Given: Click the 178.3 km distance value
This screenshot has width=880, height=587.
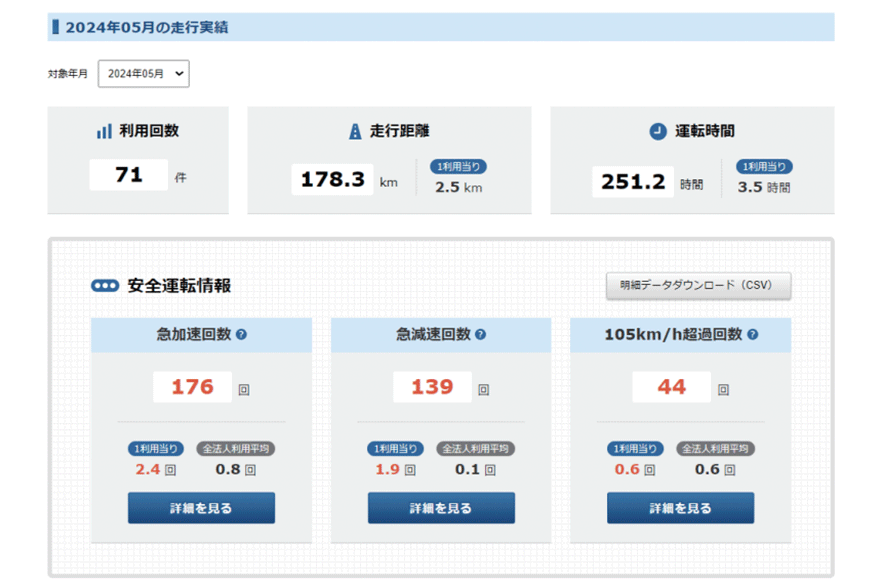Looking at the screenshot, I should [332, 181].
